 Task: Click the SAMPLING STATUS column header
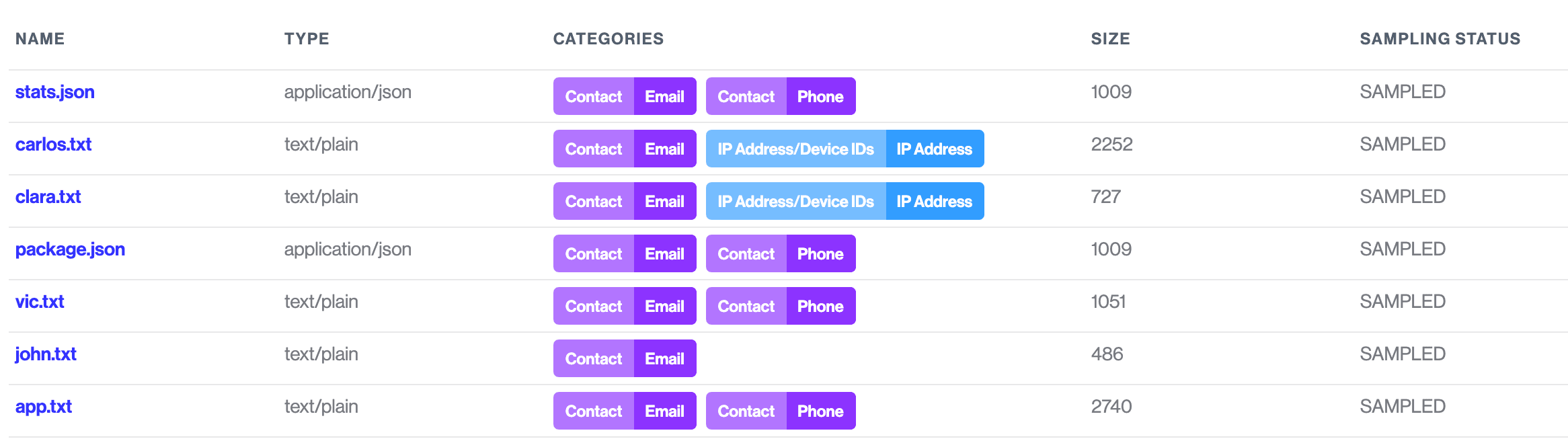pos(1439,38)
